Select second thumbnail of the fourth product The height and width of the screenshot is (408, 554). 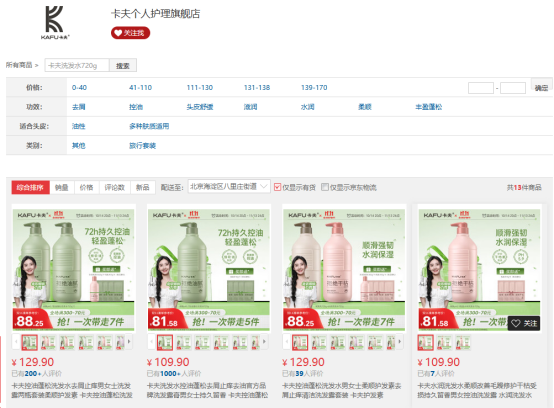444,342
